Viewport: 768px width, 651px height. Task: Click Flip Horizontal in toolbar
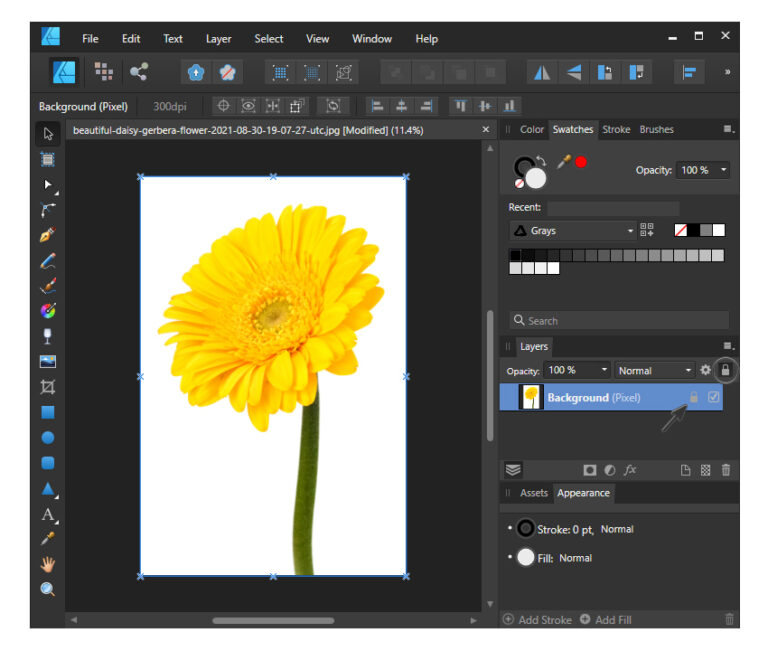point(542,72)
